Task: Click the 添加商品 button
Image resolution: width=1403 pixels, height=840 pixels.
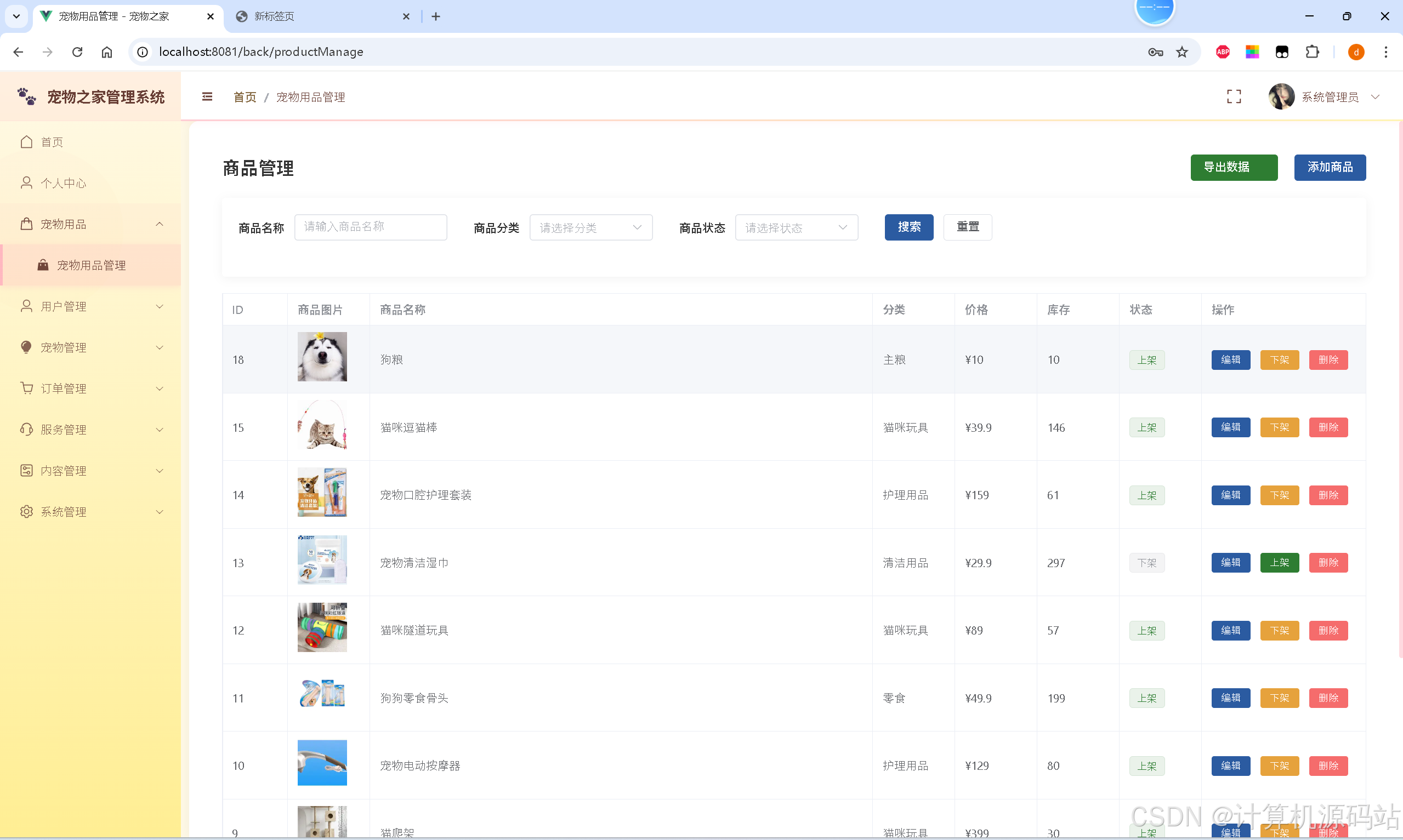Action: [1330, 167]
